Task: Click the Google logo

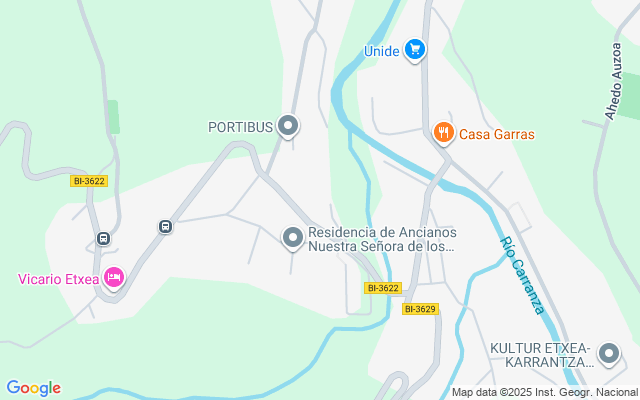Action: (33, 388)
